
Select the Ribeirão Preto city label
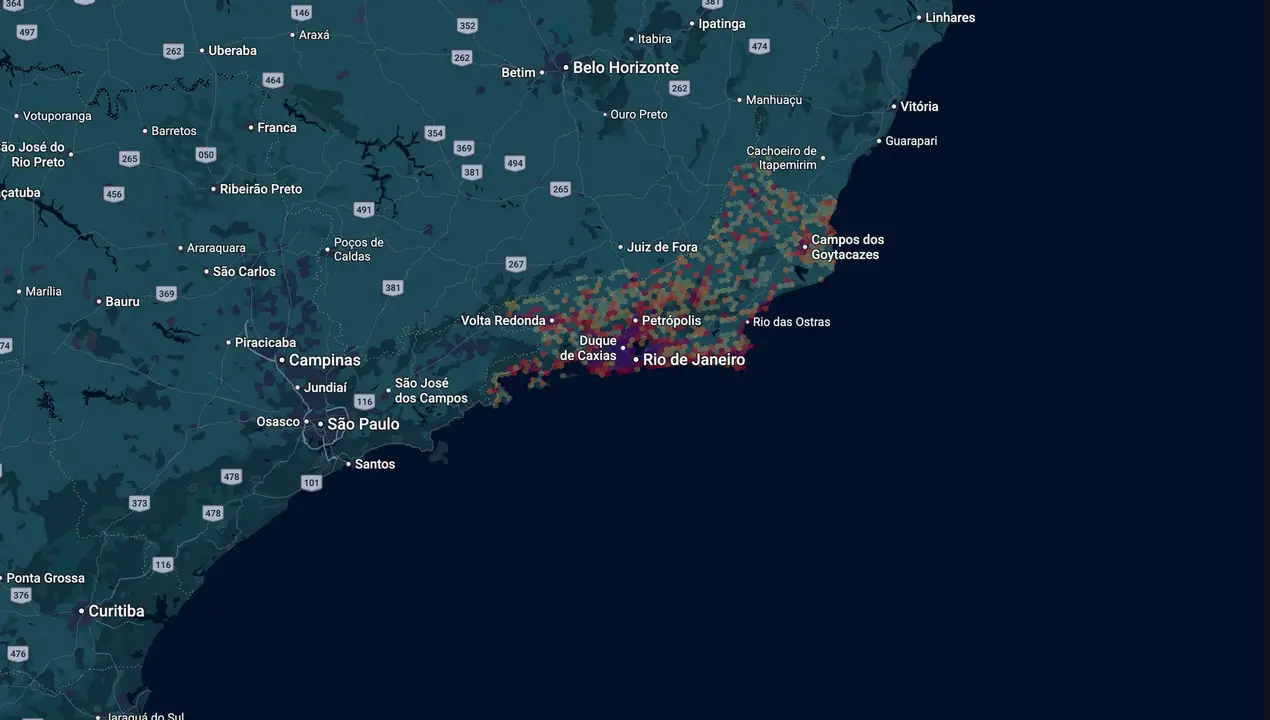261,189
